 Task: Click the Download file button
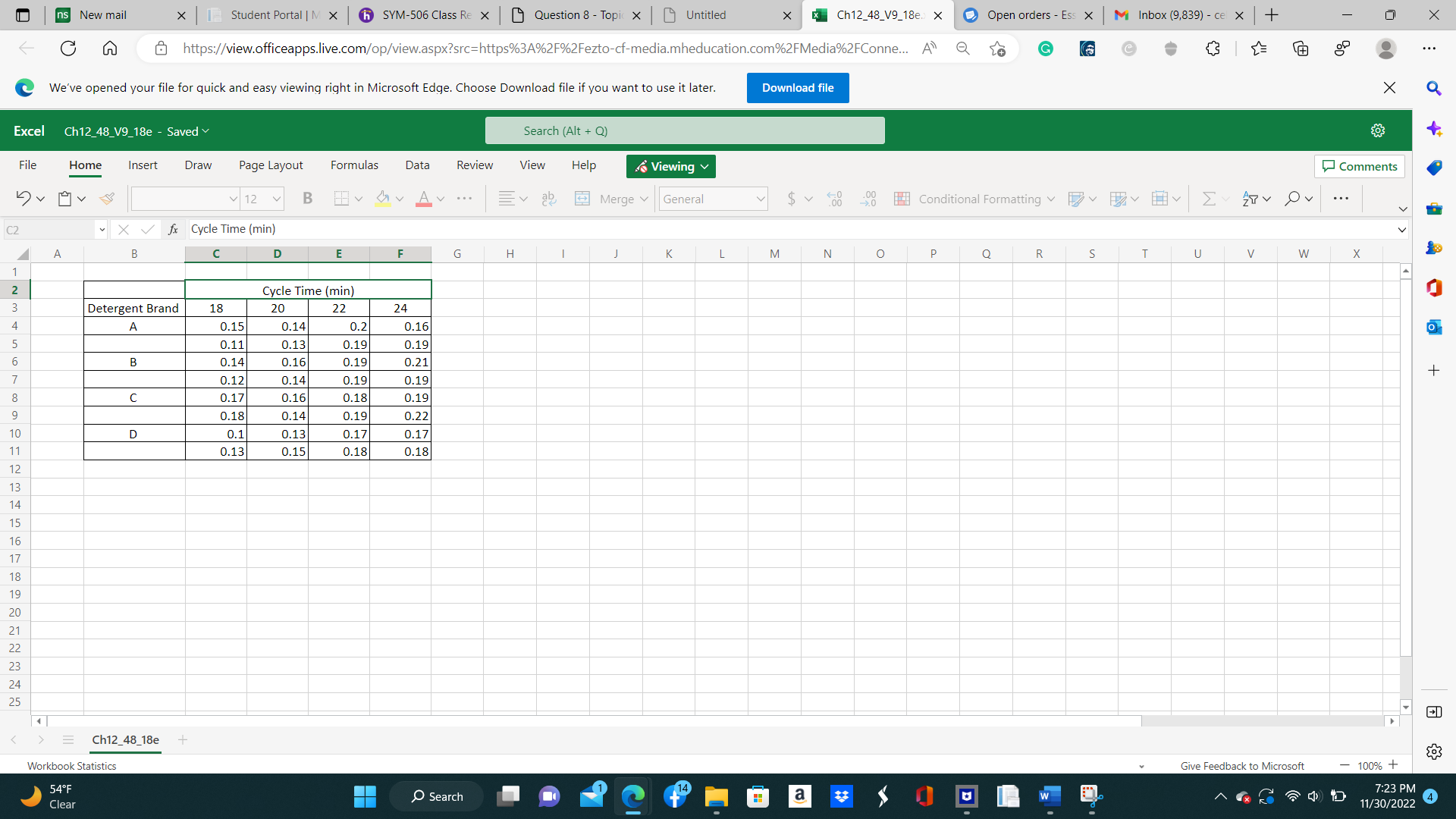click(x=798, y=88)
